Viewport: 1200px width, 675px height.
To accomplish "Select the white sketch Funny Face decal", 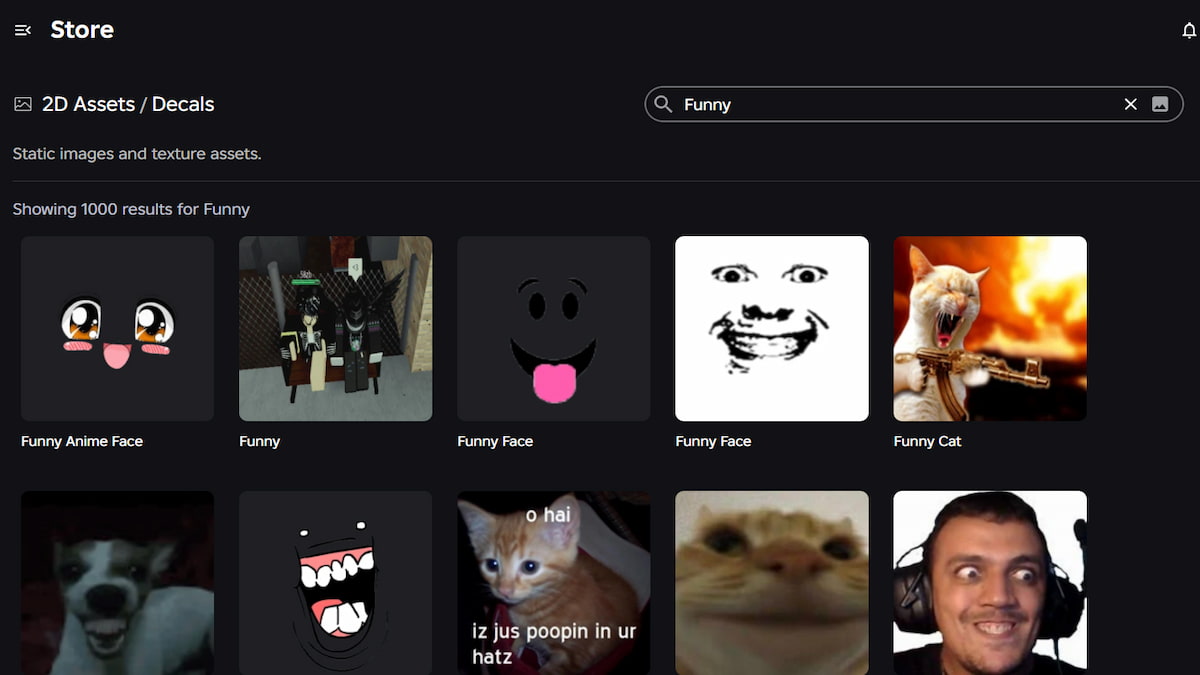I will [x=771, y=328].
